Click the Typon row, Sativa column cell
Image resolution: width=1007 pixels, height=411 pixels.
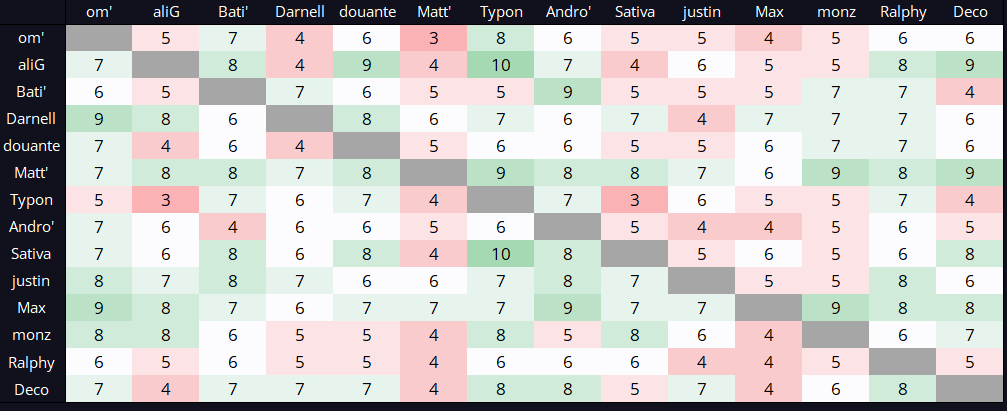[x=634, y=200]
